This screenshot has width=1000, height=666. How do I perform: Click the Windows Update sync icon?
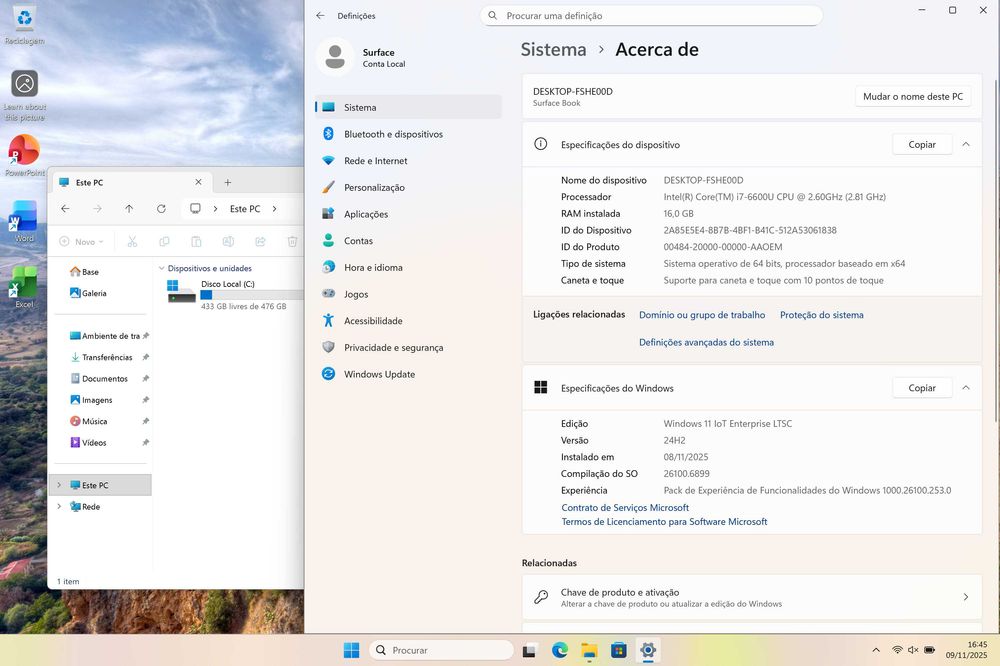coord(328,374)
